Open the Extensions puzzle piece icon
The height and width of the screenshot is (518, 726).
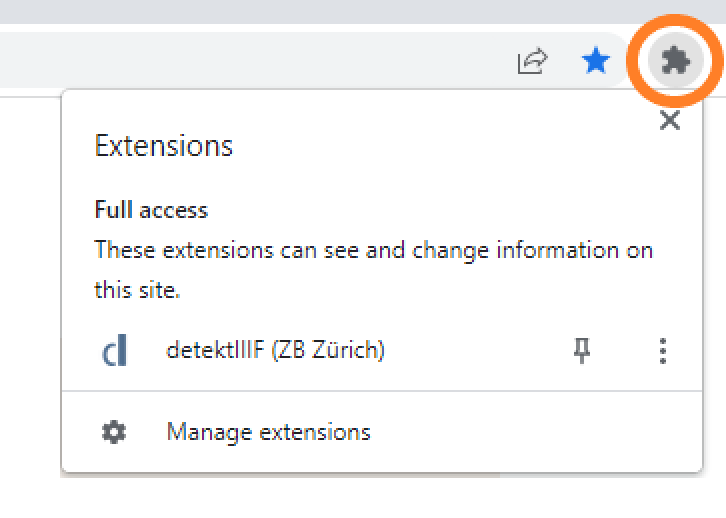pyautogui.click(x=676, y=61)
